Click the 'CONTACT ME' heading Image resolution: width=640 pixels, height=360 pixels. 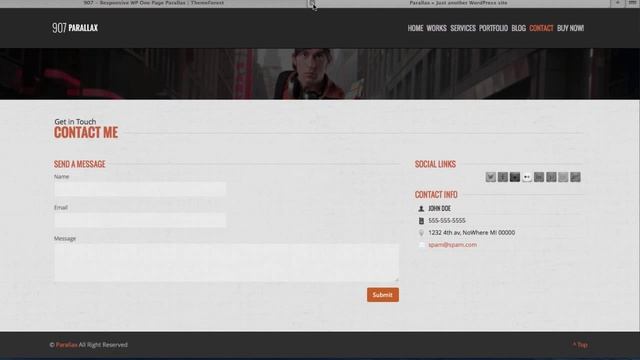(86, 133)
